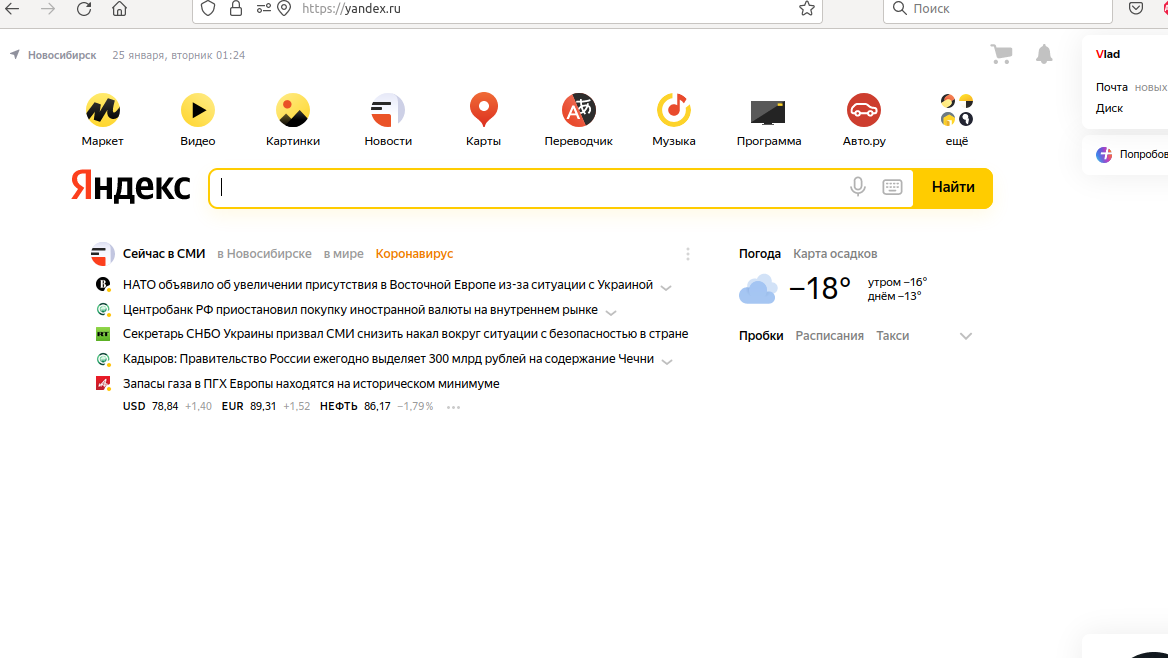Viewport: 1168px width, 658px height.
Task: Open the Переводчик translator
Action: pos(579,110)
